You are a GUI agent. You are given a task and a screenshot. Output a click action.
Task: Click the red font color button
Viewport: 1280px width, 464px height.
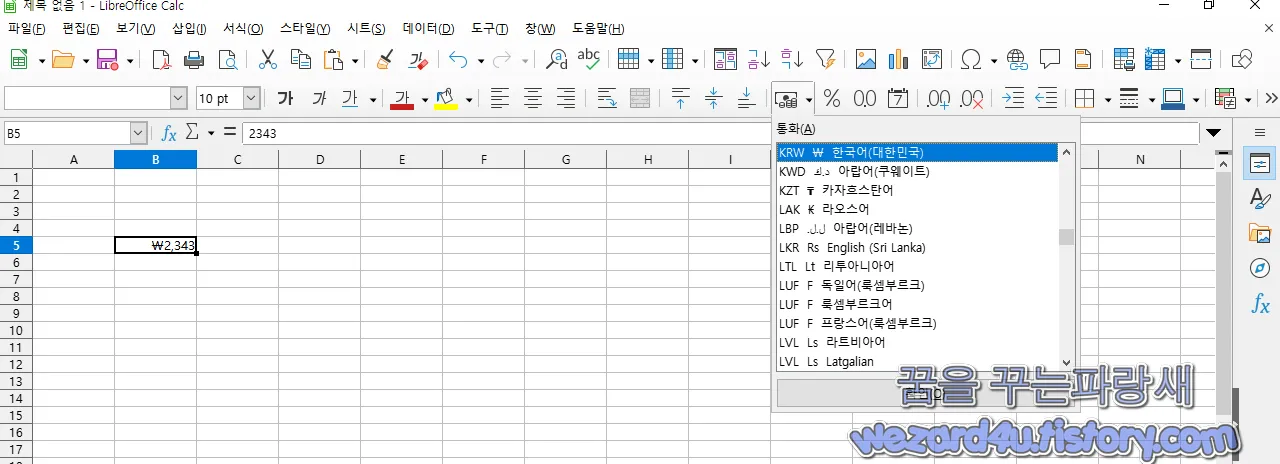pos(402,98)
